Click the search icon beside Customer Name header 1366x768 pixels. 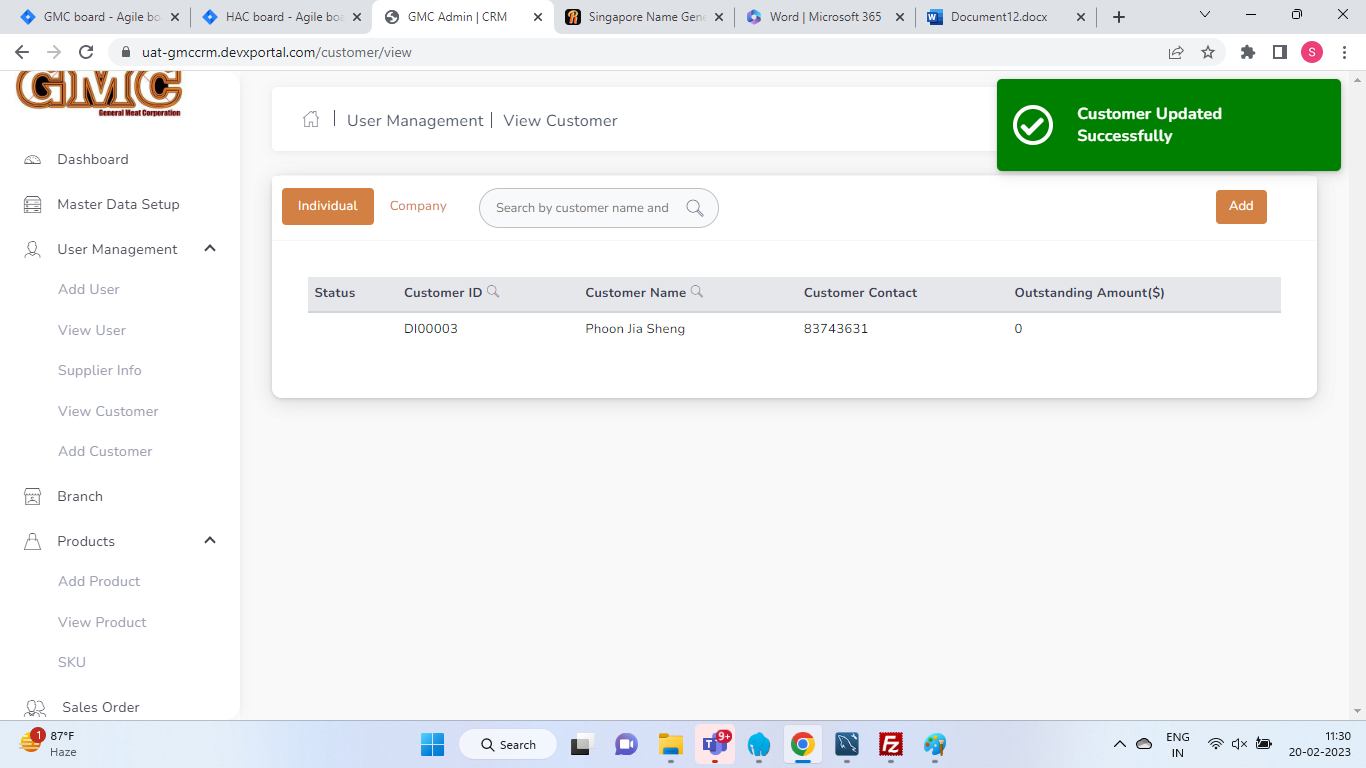click(697, 292)
